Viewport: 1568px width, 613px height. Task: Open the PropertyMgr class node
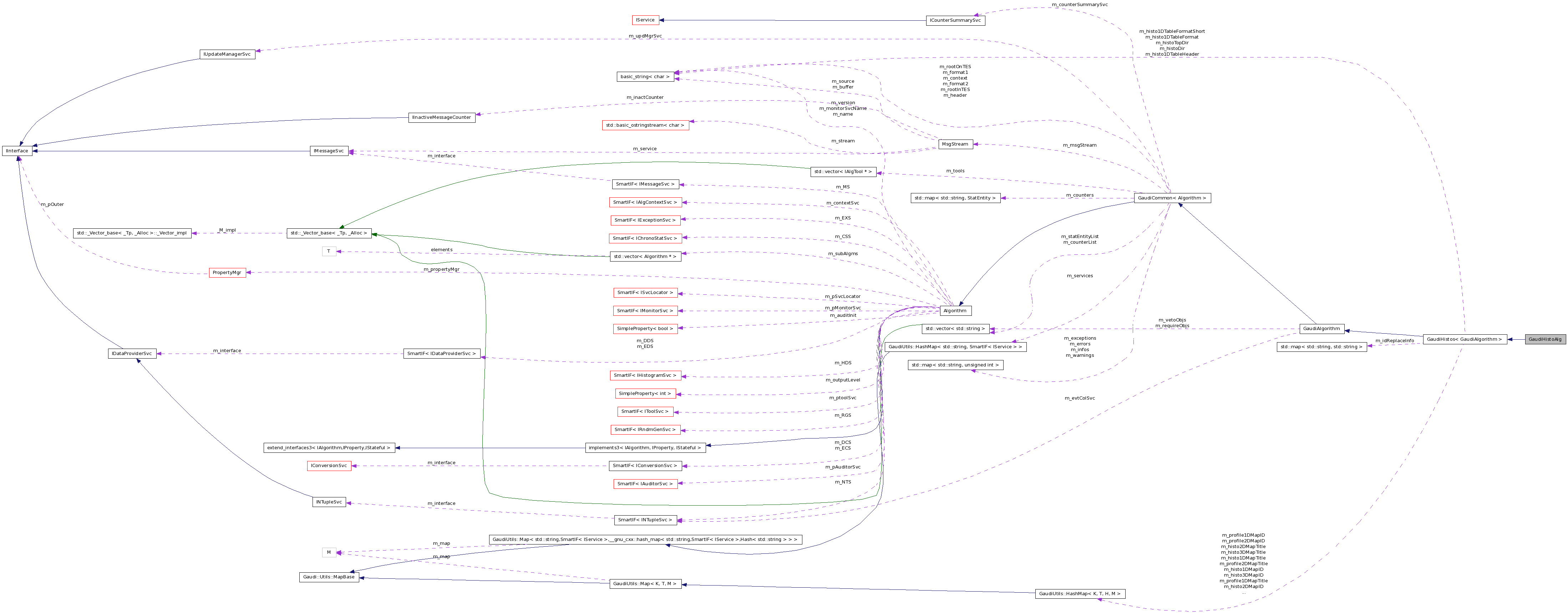[x=227, y=272]
